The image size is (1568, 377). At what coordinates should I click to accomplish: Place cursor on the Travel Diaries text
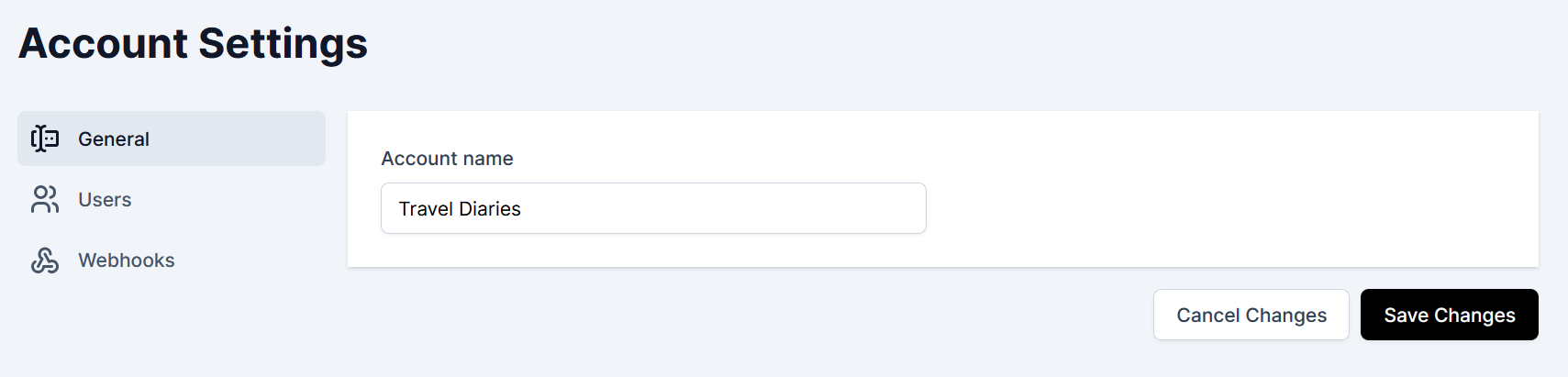tap(460, 208)
